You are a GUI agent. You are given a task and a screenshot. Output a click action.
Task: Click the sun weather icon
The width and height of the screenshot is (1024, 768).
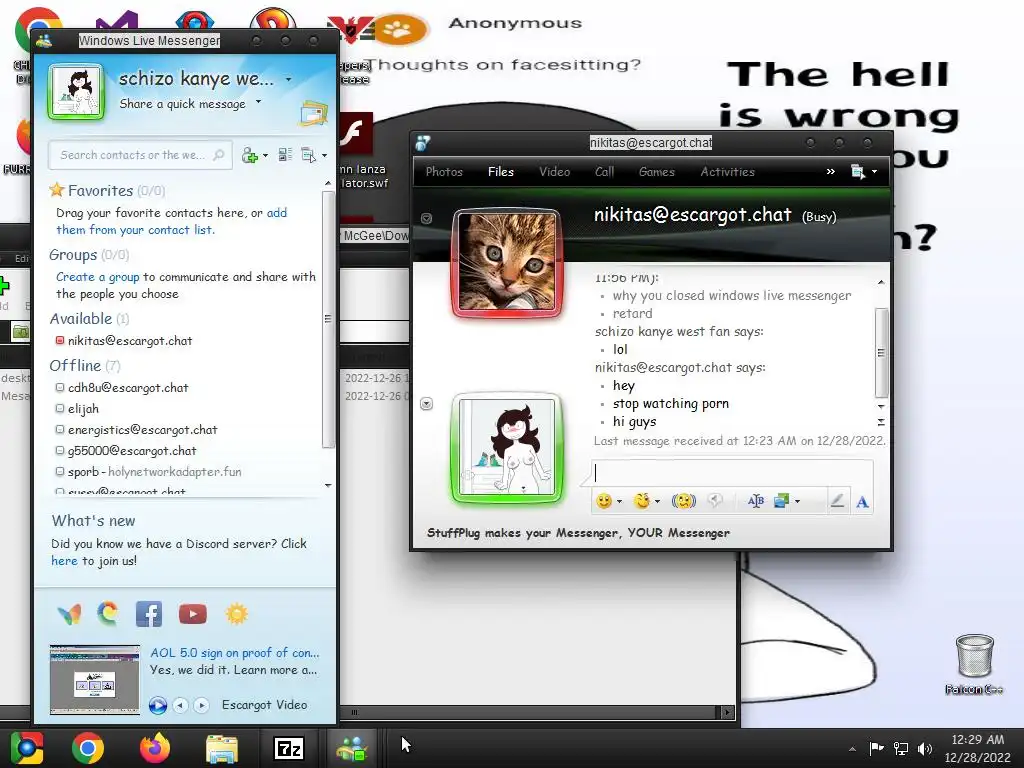click(236, 614)
